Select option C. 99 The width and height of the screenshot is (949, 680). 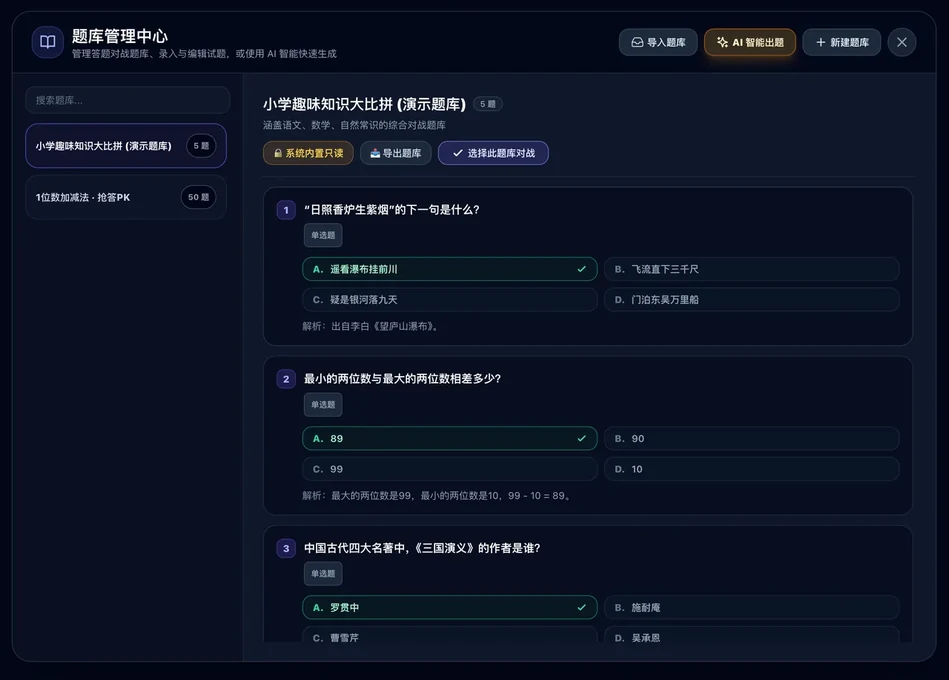coord(450,469)
